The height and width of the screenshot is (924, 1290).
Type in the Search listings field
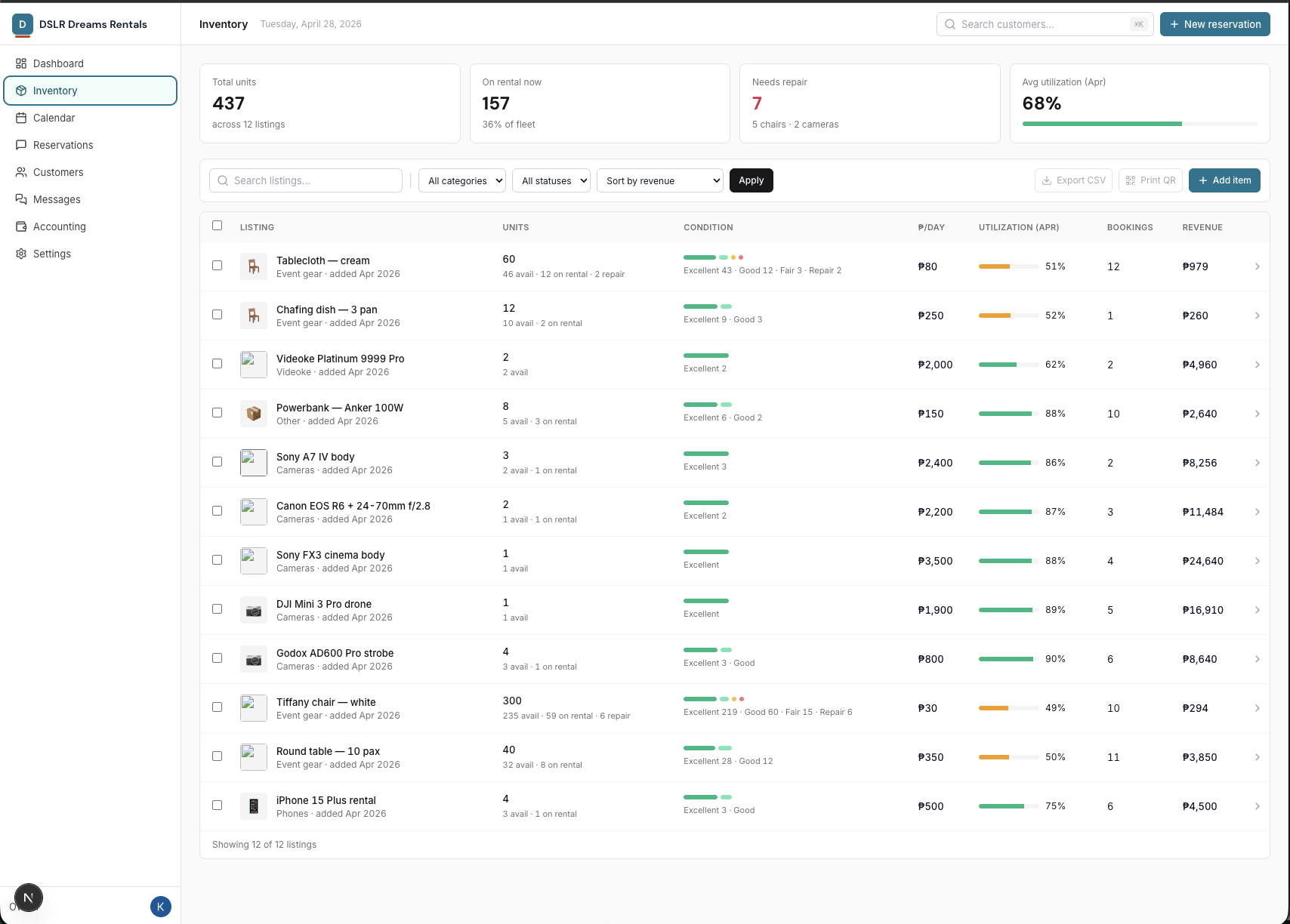[x=306, y=180]
